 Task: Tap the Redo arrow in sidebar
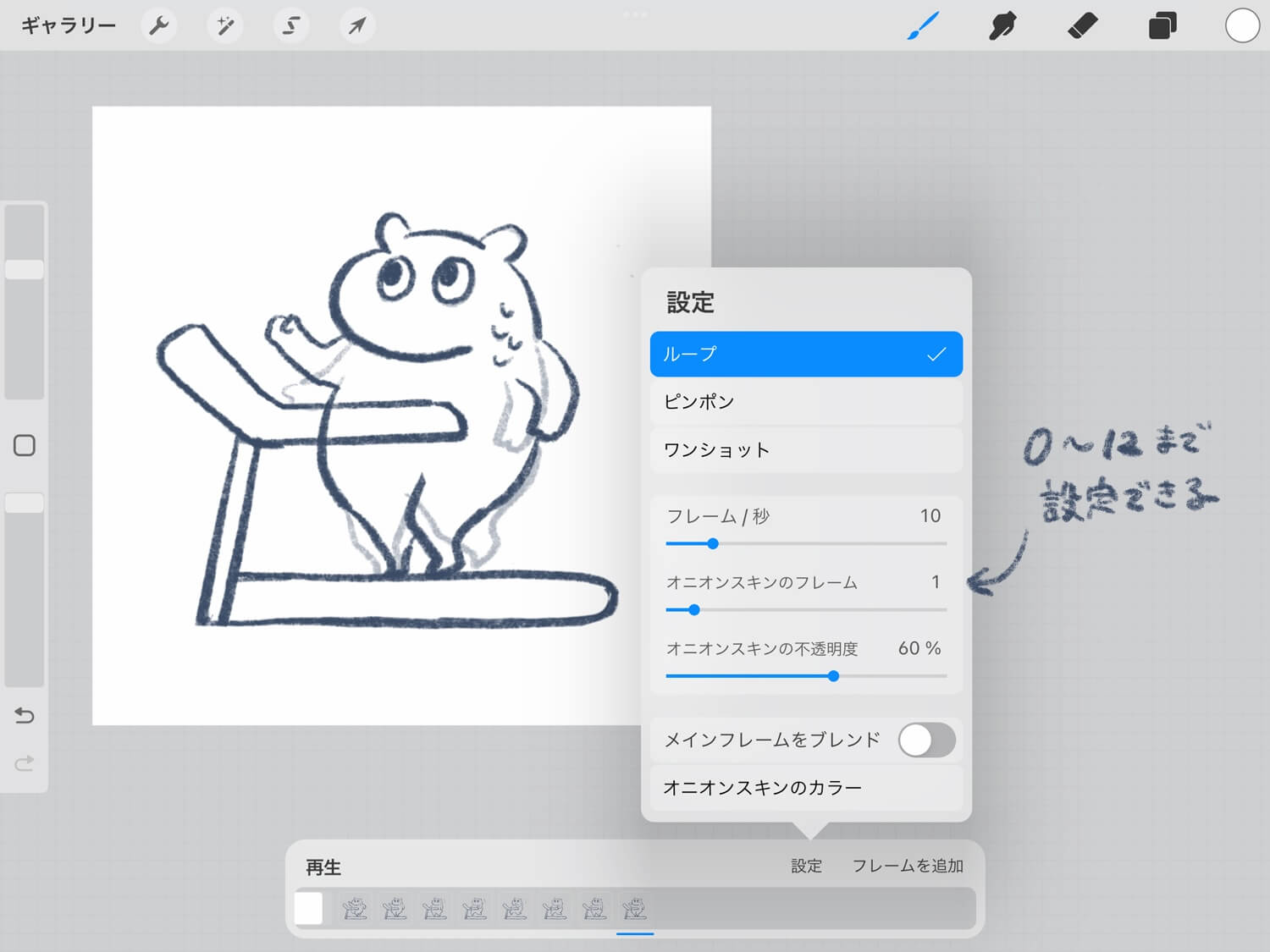pos(25,763)
